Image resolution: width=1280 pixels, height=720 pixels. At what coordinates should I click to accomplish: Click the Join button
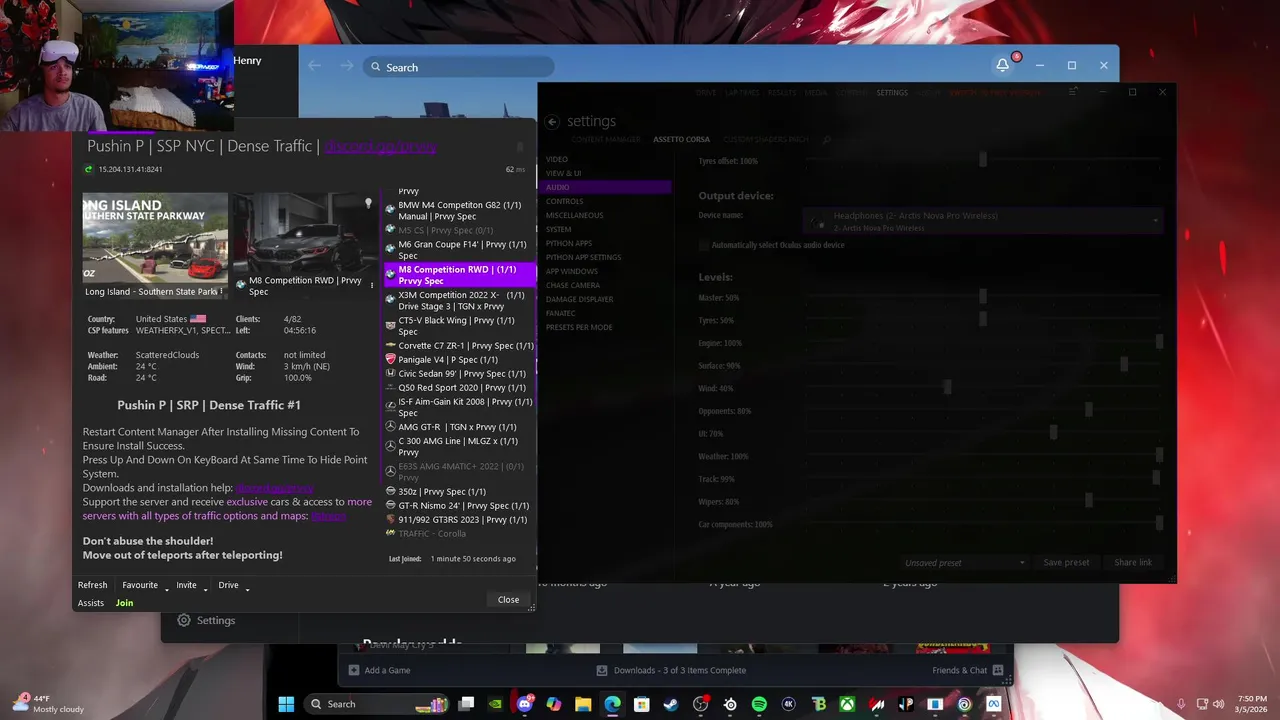point(124,603)
